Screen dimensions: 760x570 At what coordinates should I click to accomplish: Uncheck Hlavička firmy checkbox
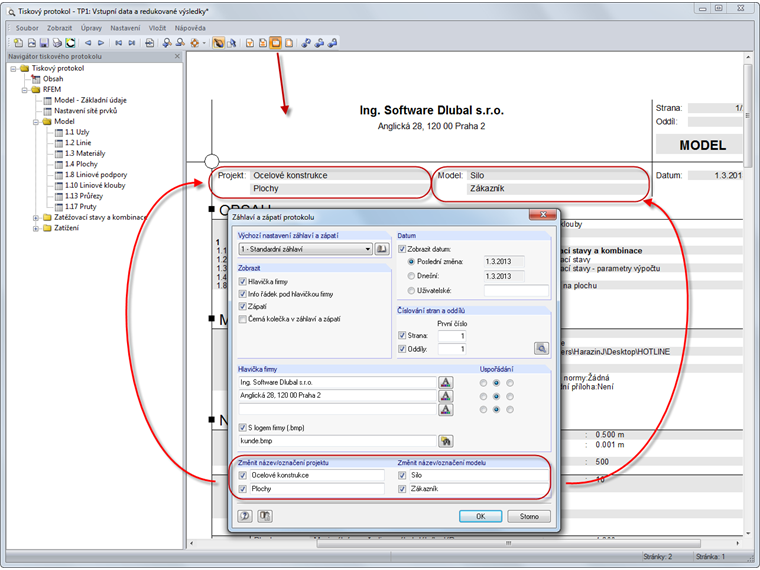tap(242, 282)
